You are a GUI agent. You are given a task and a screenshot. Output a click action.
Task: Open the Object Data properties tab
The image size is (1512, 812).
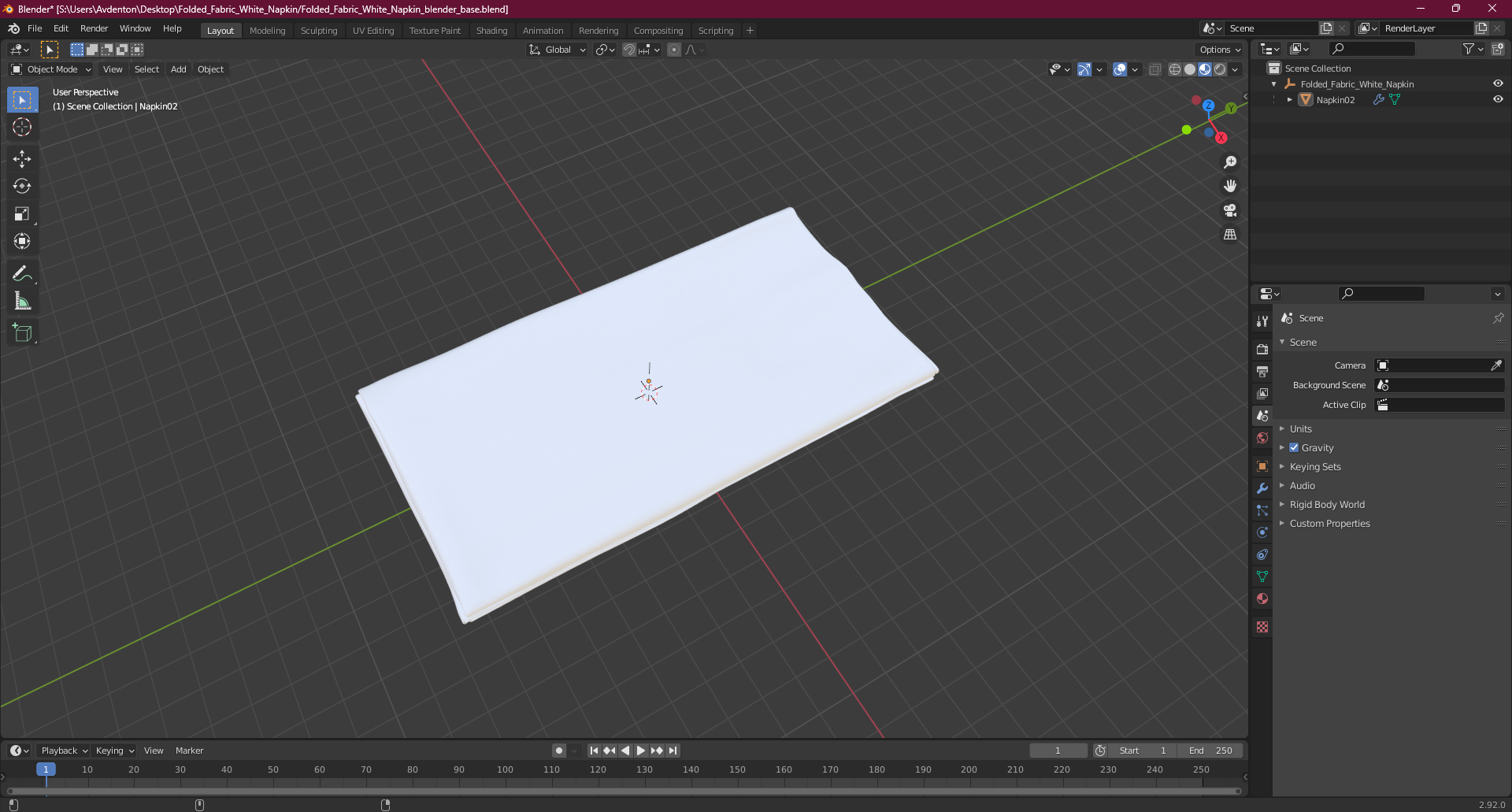(x=1262, y=577)
